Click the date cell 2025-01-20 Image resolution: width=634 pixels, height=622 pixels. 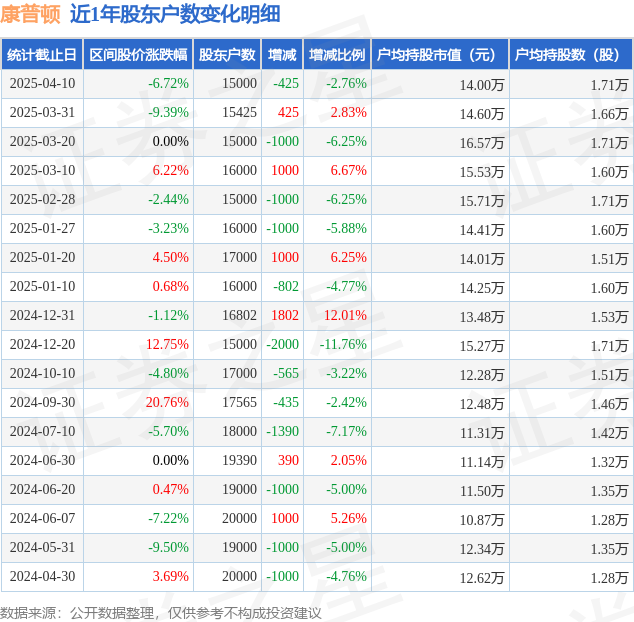coord(42,257)
